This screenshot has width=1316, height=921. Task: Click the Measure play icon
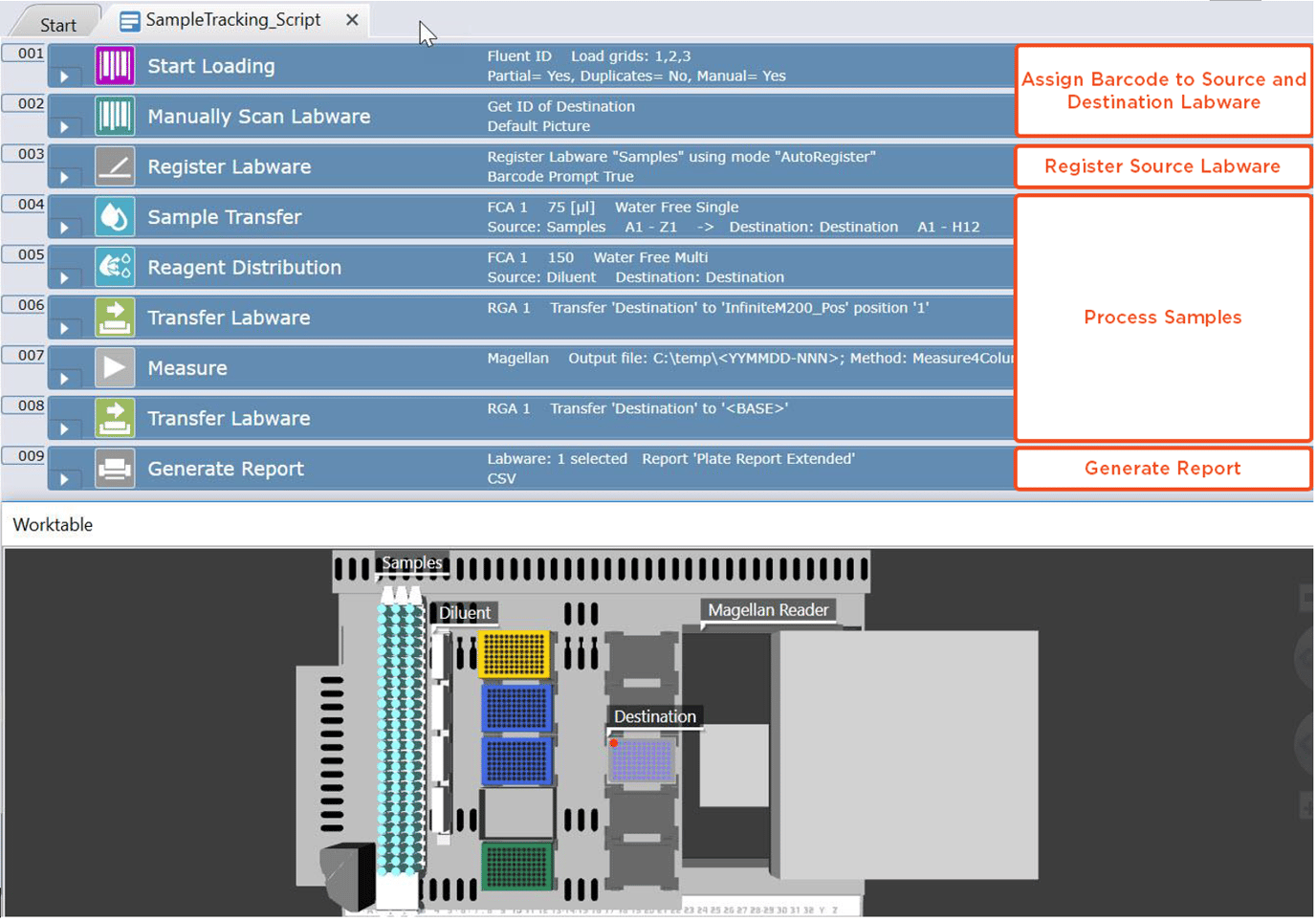pyautogui.click(x=115, y=367)
